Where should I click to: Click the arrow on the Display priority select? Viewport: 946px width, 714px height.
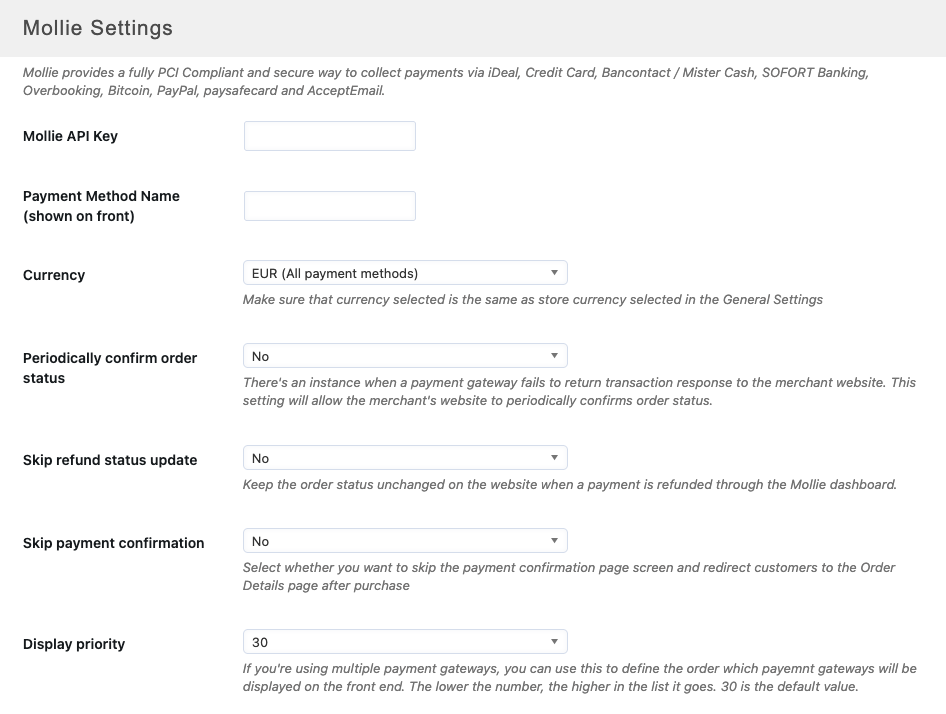click(x=555, y=642)
